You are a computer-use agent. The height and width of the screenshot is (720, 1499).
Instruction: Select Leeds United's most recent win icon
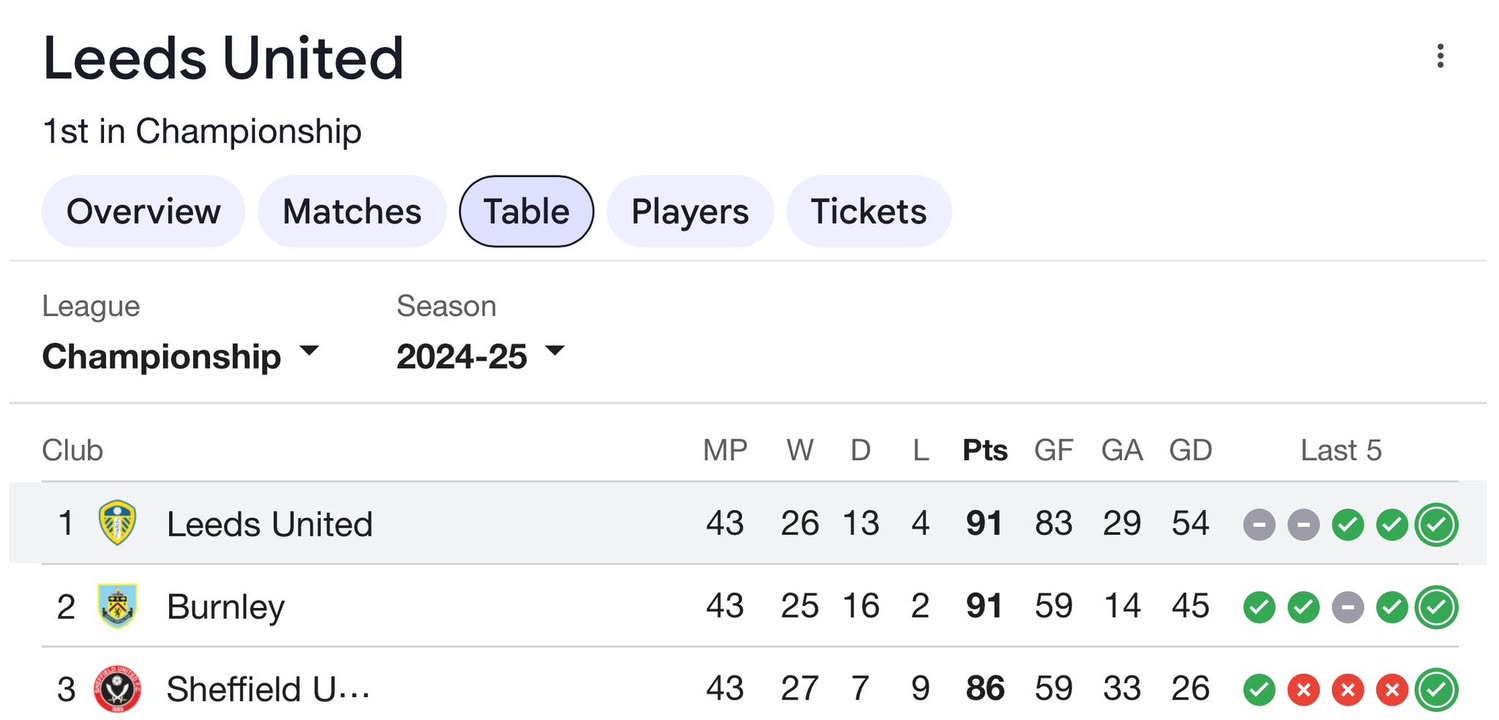point(1436,524)
